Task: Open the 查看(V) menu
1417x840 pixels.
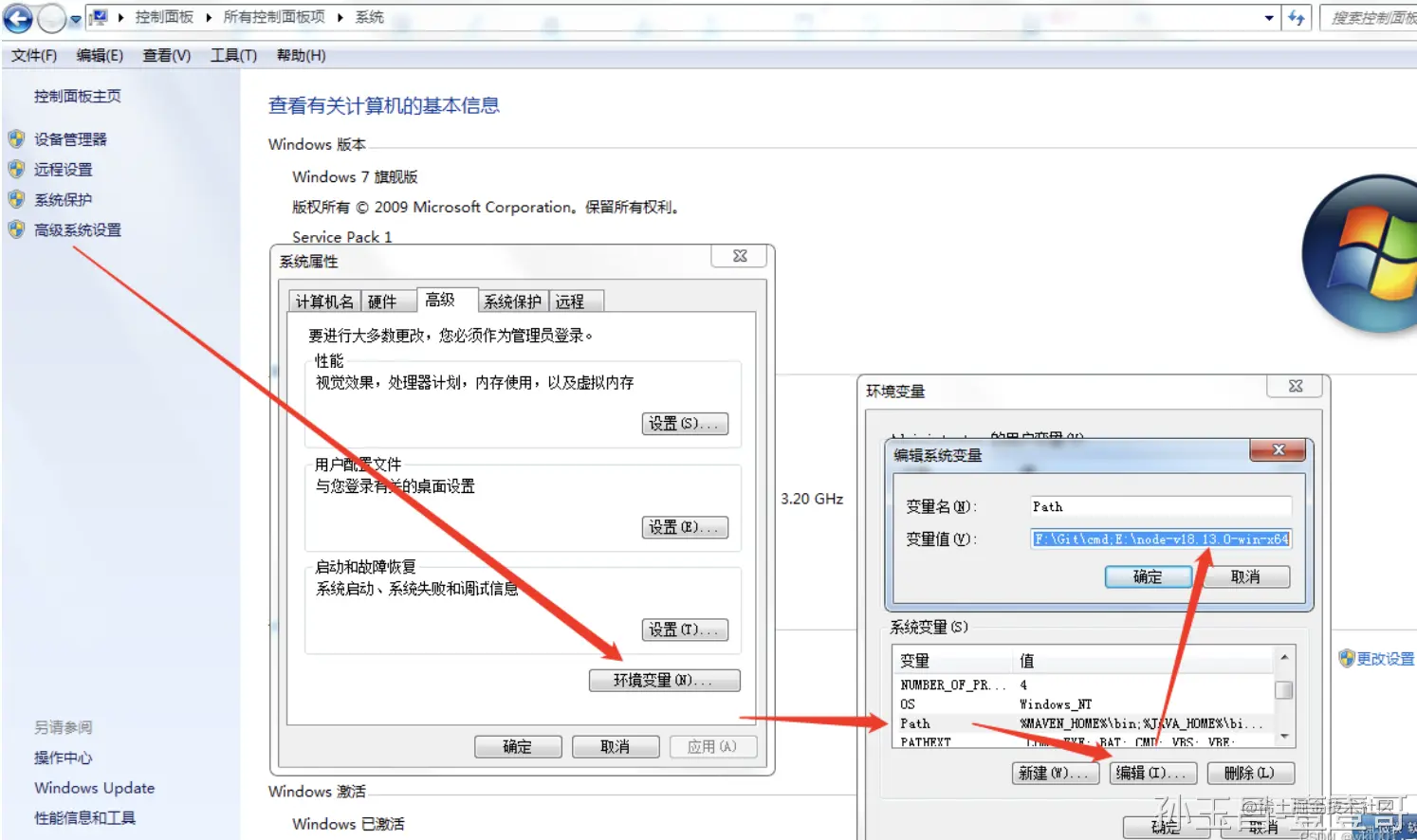Action: [x=167, y=56]
